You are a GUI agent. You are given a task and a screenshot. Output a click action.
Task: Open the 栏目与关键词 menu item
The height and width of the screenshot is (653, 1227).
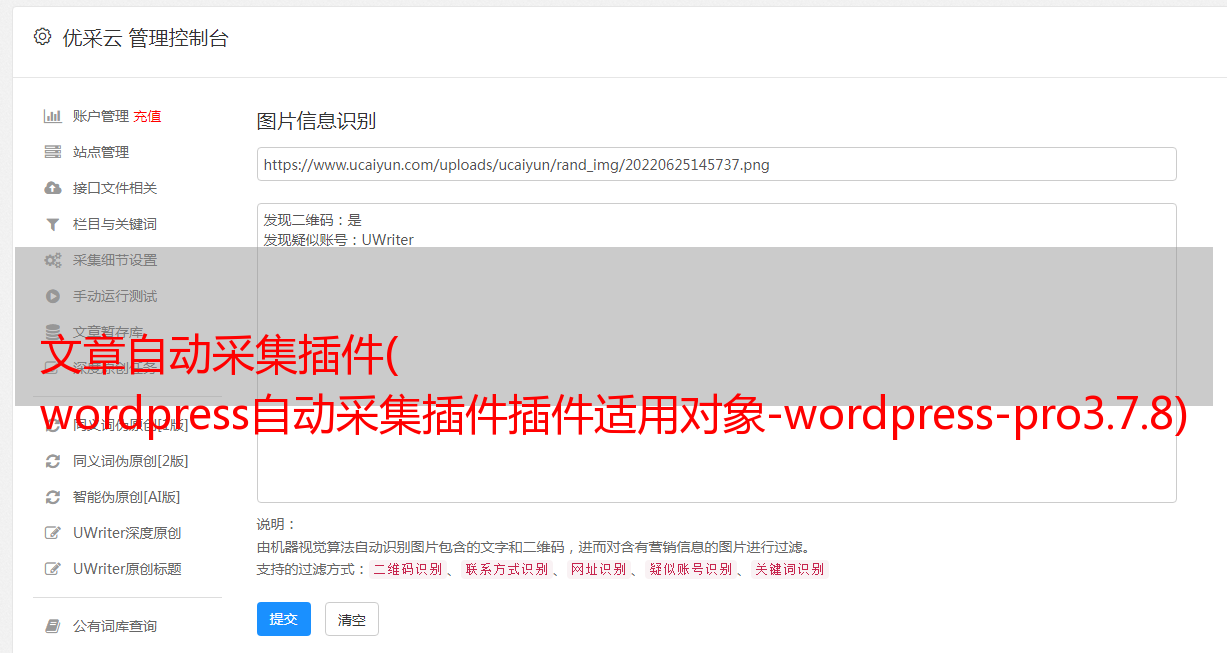(115, 224)
